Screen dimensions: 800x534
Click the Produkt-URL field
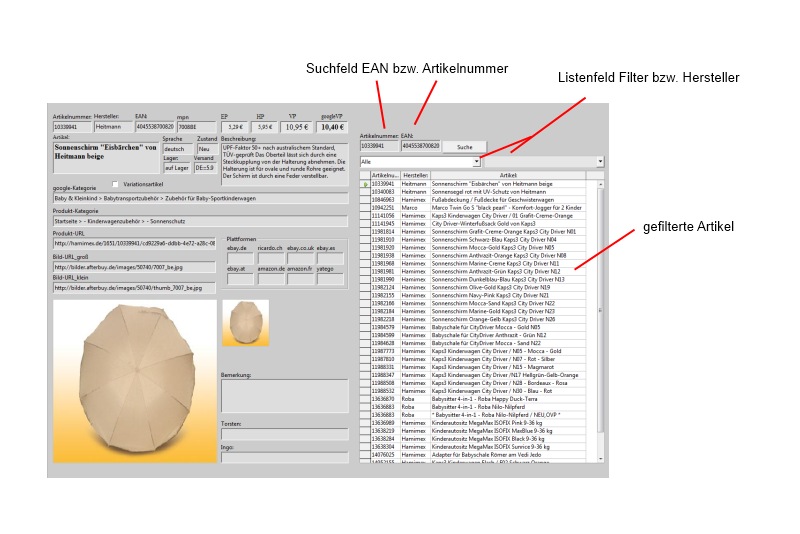click(x=134, y=244)
